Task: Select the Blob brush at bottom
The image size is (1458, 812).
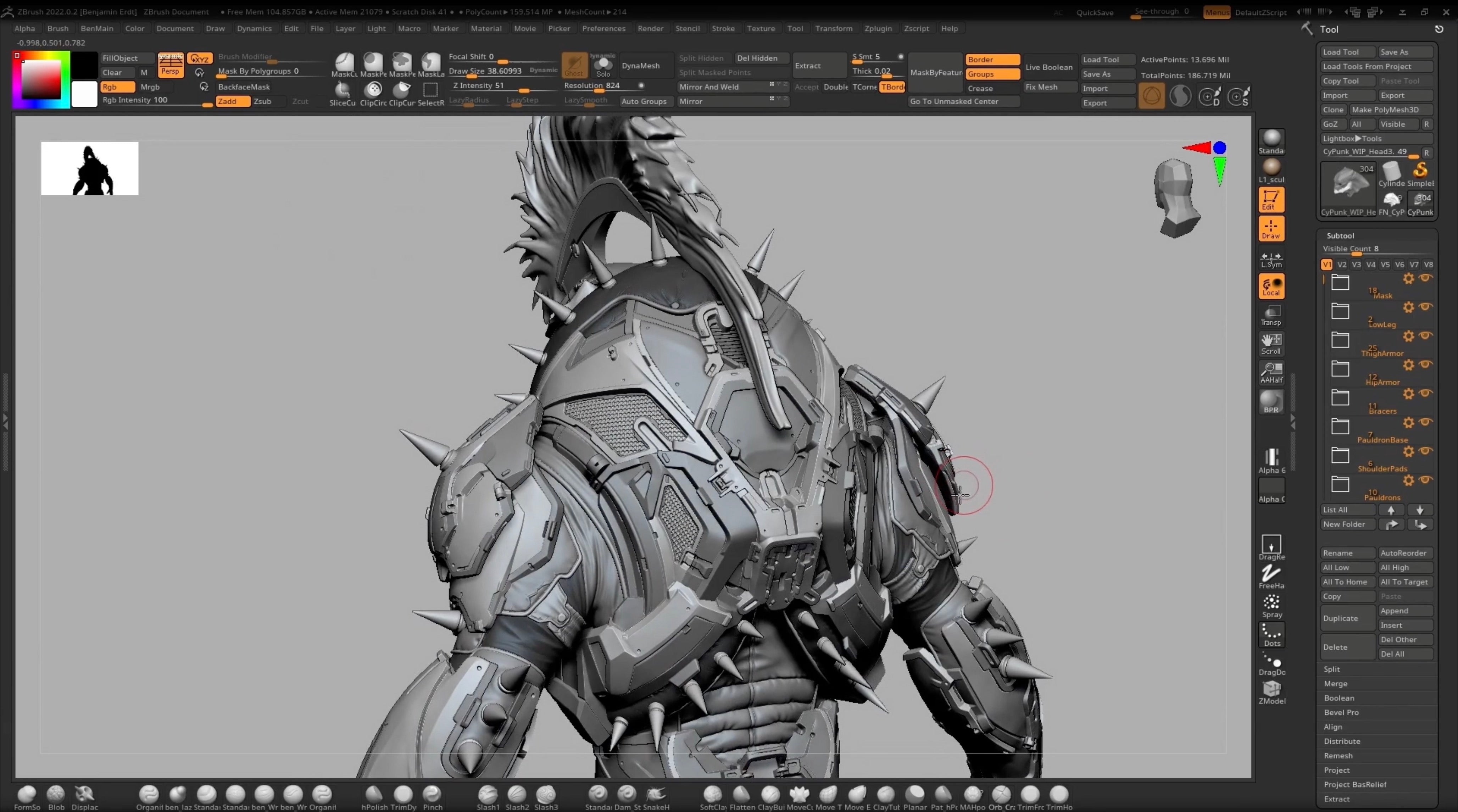Action: coord(56,797)
